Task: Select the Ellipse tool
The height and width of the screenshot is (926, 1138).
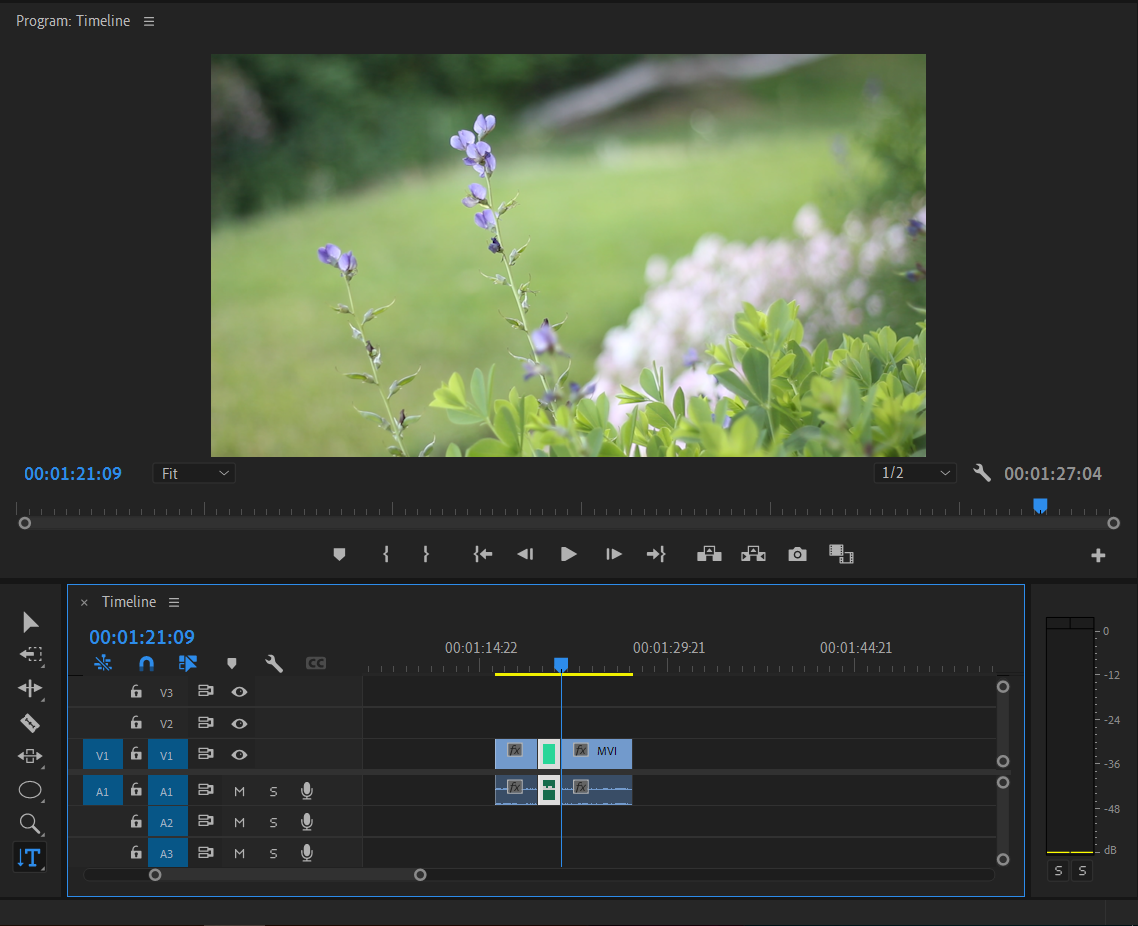Action: coord(30,790)
